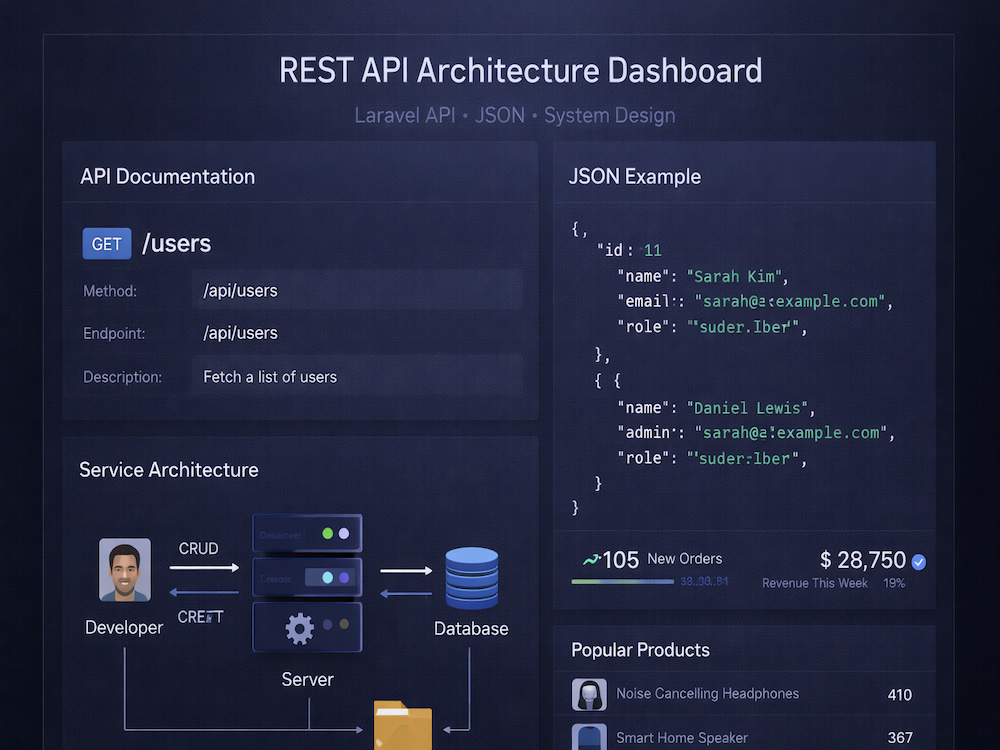
Task: Click the green status light on top server unit
Action: (x=328, y=533)
